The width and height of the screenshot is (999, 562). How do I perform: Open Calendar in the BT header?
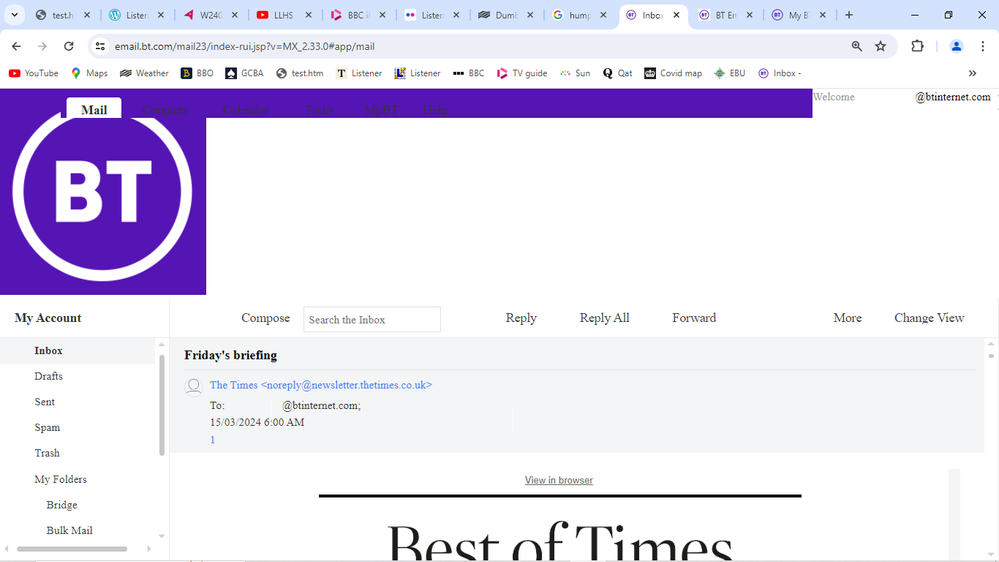coord(245,110)
